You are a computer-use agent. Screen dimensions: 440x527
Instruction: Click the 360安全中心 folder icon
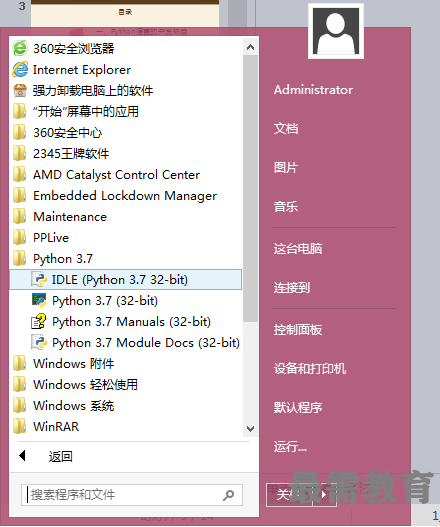coord(19,132)
